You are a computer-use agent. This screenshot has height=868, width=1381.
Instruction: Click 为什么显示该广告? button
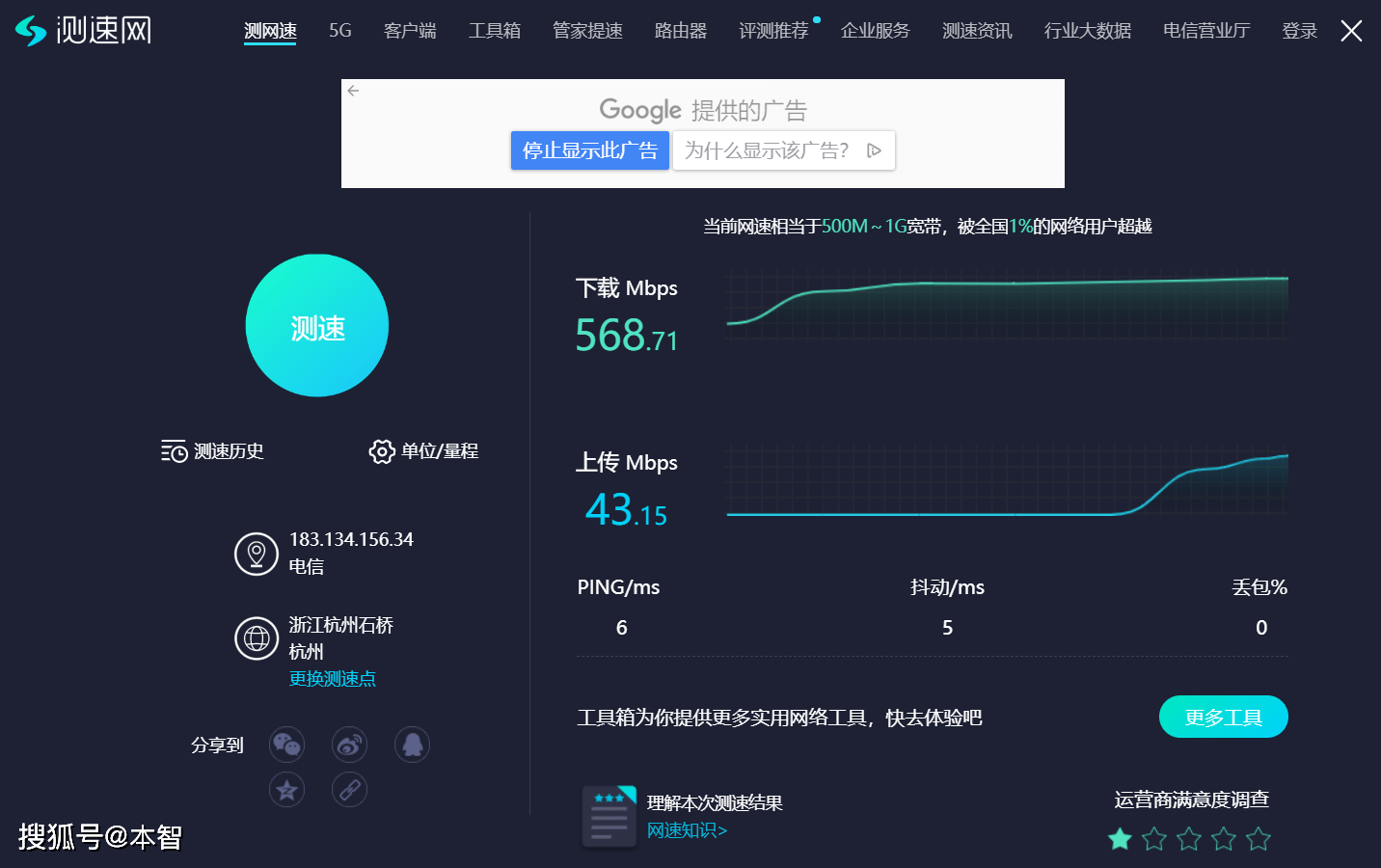pyautogui.click(x=784, y=150)
